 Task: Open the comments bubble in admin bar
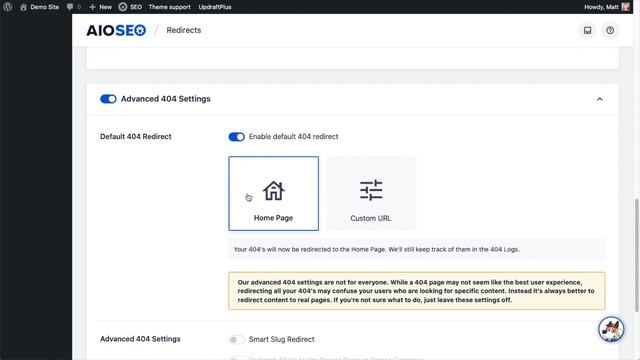tap(73, 7)
